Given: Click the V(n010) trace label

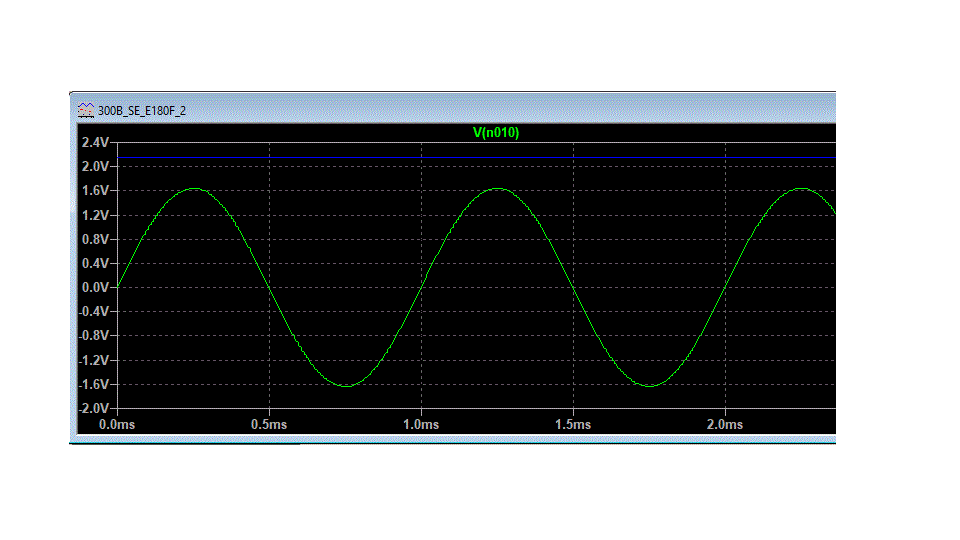Looking at the screenshot, I should [496, 132].
